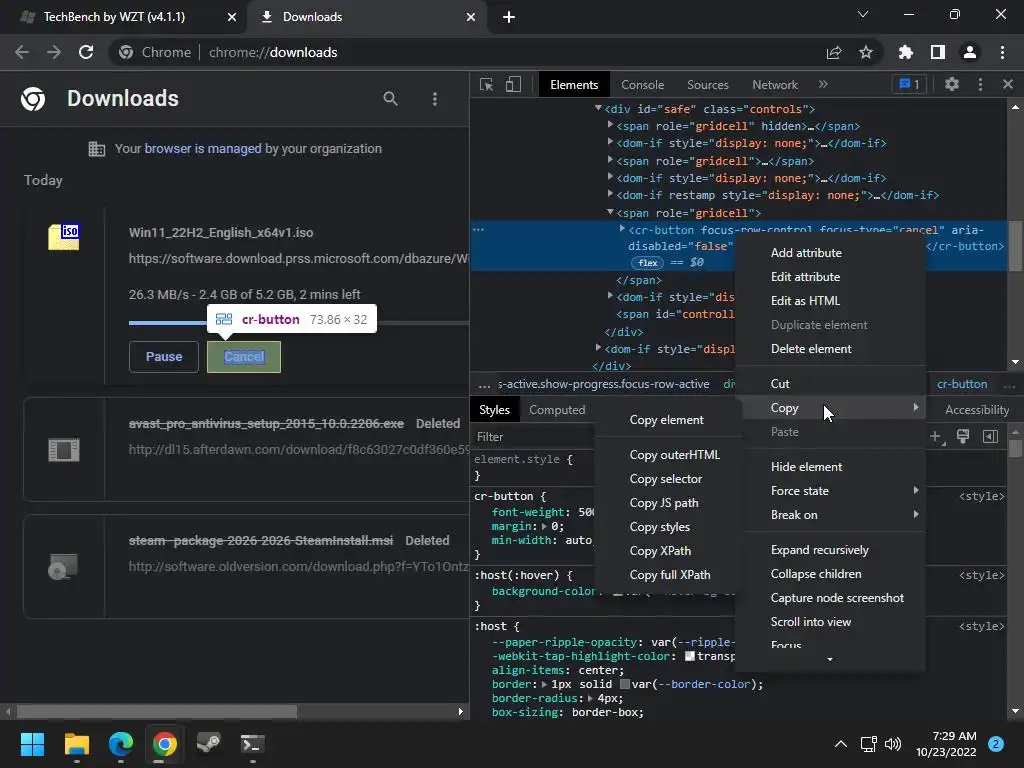Screen dimensions: 1024x768
Task: Collapse div id safe node
Action: pyautogui.click(x=598, y=108)
